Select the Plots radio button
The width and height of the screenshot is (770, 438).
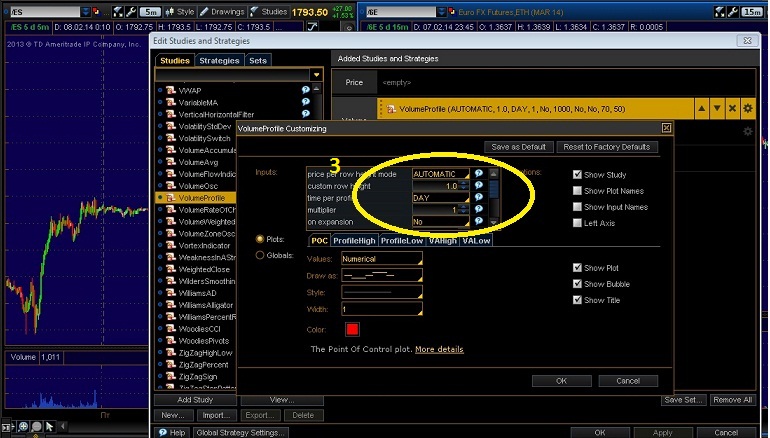[x=260, y=239]
